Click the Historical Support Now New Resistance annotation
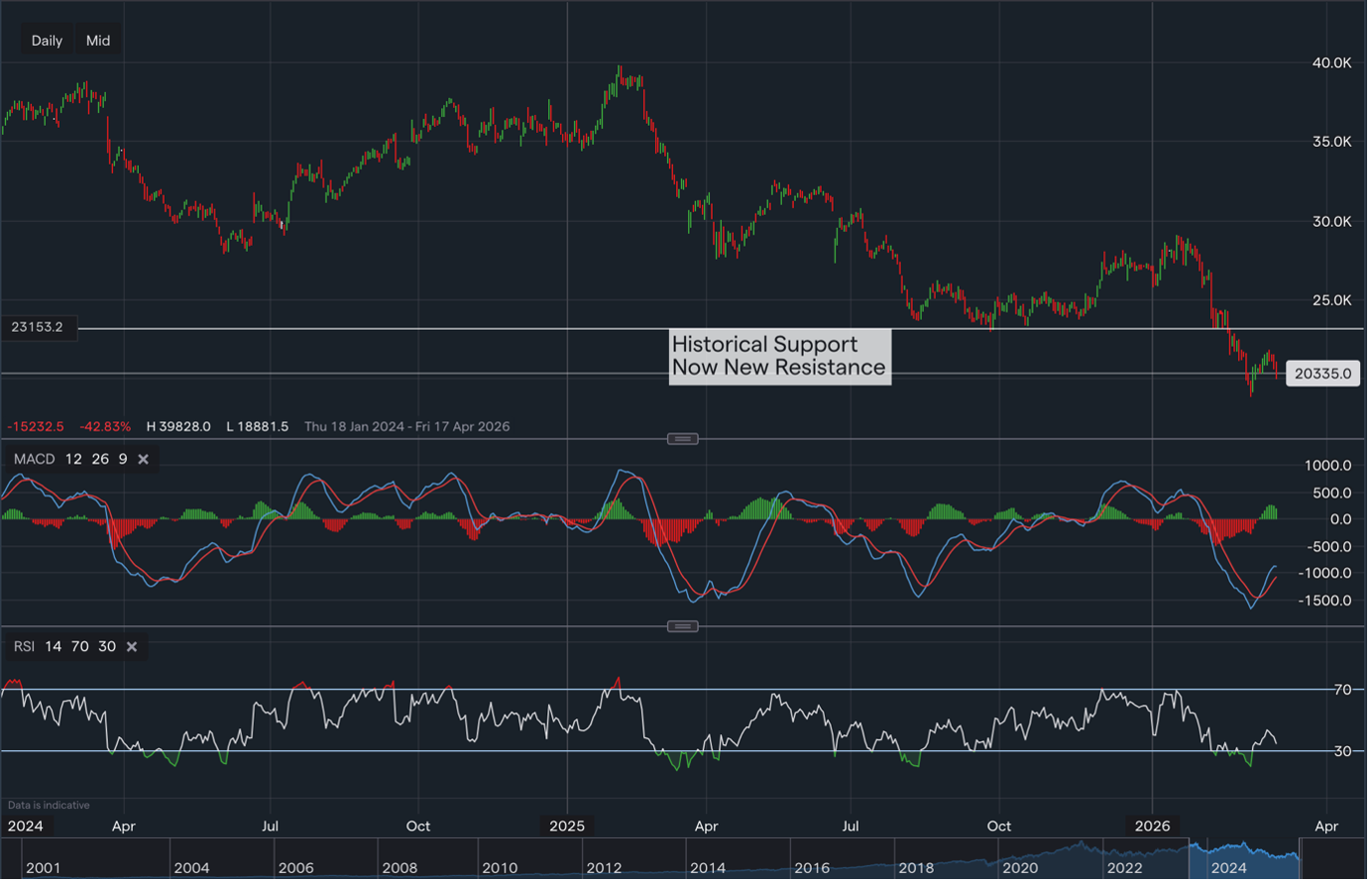The height and width of the screenshot is (884, 1372). point(779,356)
